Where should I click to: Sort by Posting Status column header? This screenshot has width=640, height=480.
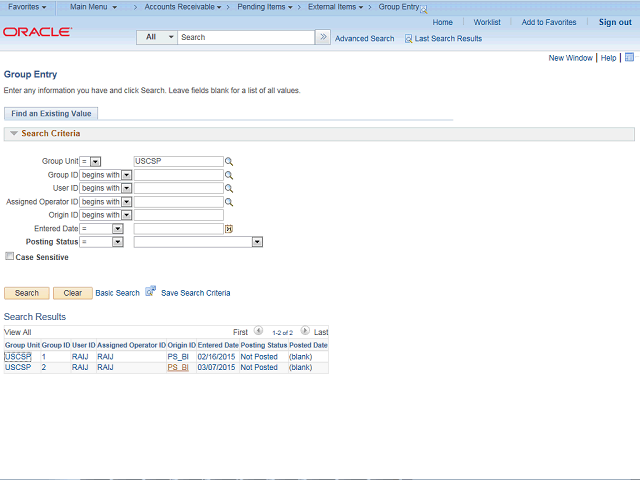[264, 345]
